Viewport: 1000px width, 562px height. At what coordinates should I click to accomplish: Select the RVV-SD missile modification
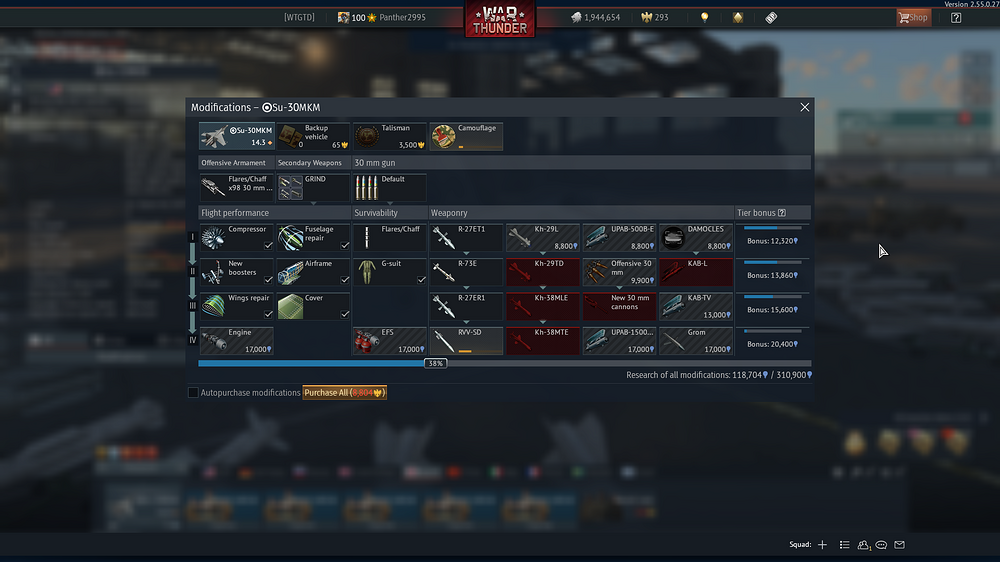(466, 341)
